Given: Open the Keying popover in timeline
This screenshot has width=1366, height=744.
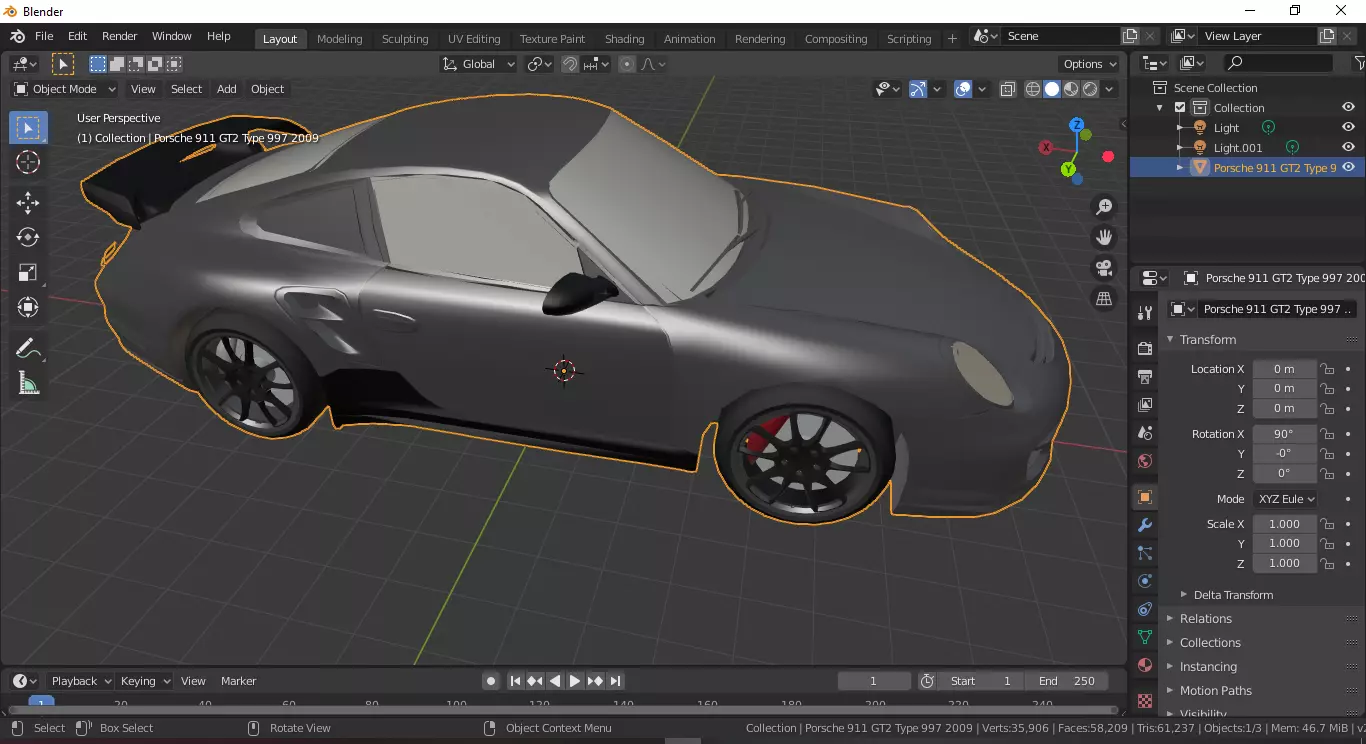Looking at the screenshot, I should click(x=144, y=681).
